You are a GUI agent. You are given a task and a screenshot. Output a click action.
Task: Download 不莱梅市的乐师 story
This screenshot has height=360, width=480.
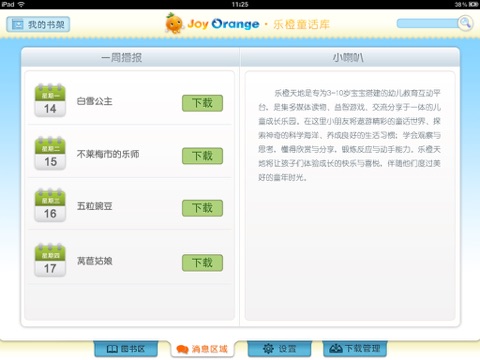point(202,156)
